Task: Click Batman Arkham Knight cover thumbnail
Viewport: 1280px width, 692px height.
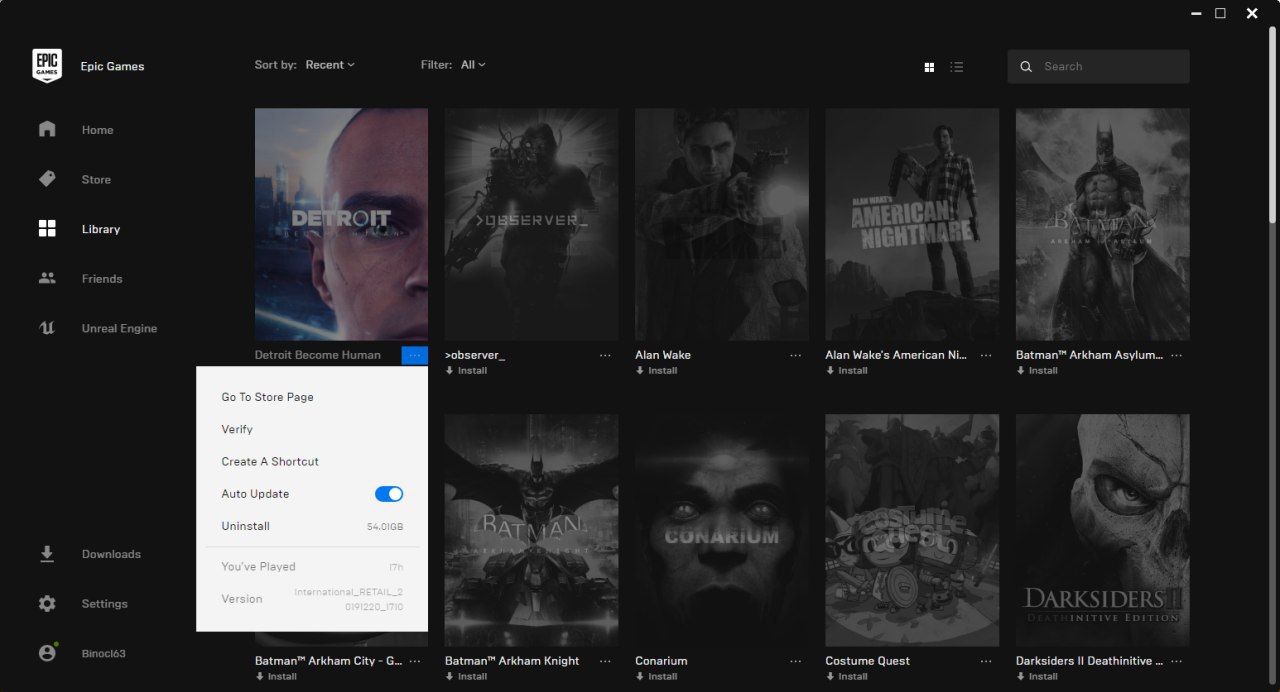Action: coord(531,530)
